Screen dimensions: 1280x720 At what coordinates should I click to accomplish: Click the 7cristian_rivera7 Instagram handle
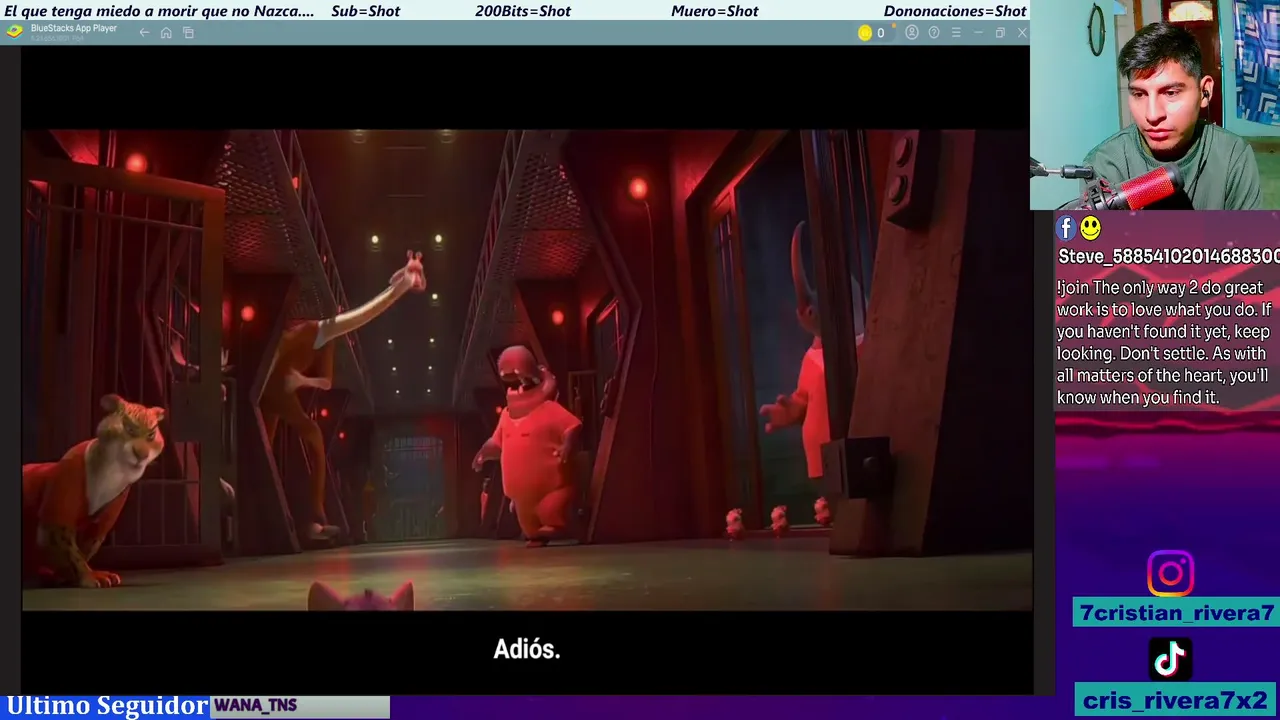[1176, 613]
